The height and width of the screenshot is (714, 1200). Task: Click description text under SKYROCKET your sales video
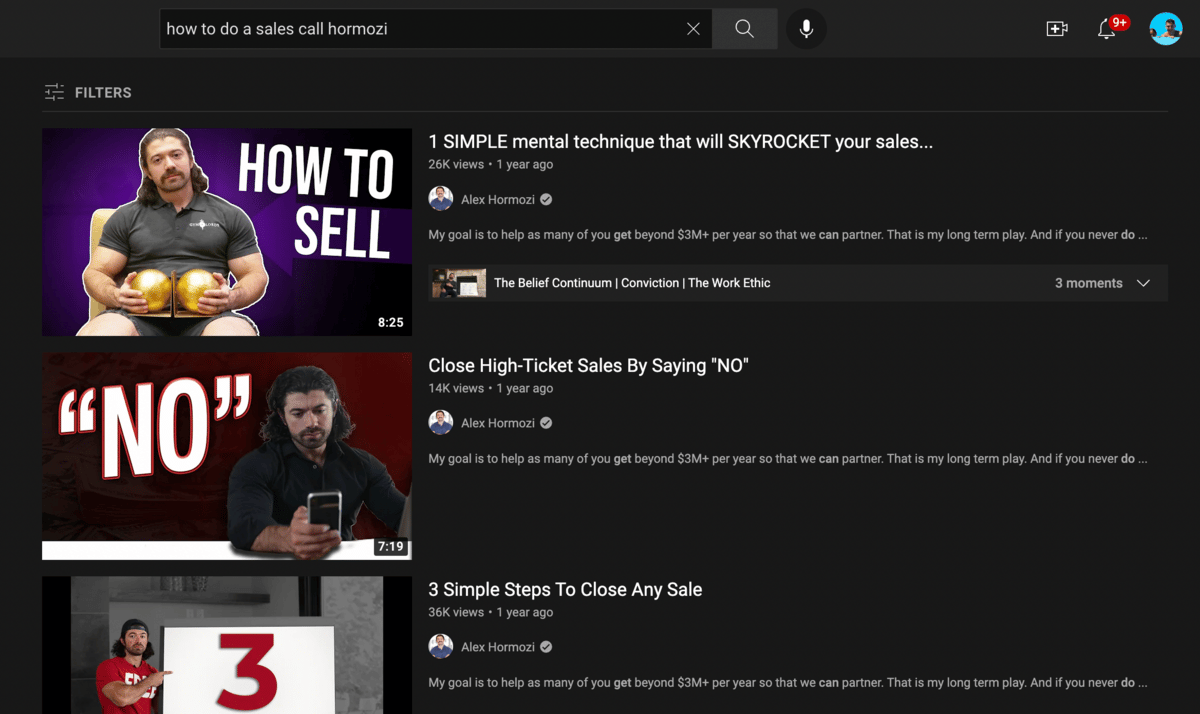(x=788, y=235)
